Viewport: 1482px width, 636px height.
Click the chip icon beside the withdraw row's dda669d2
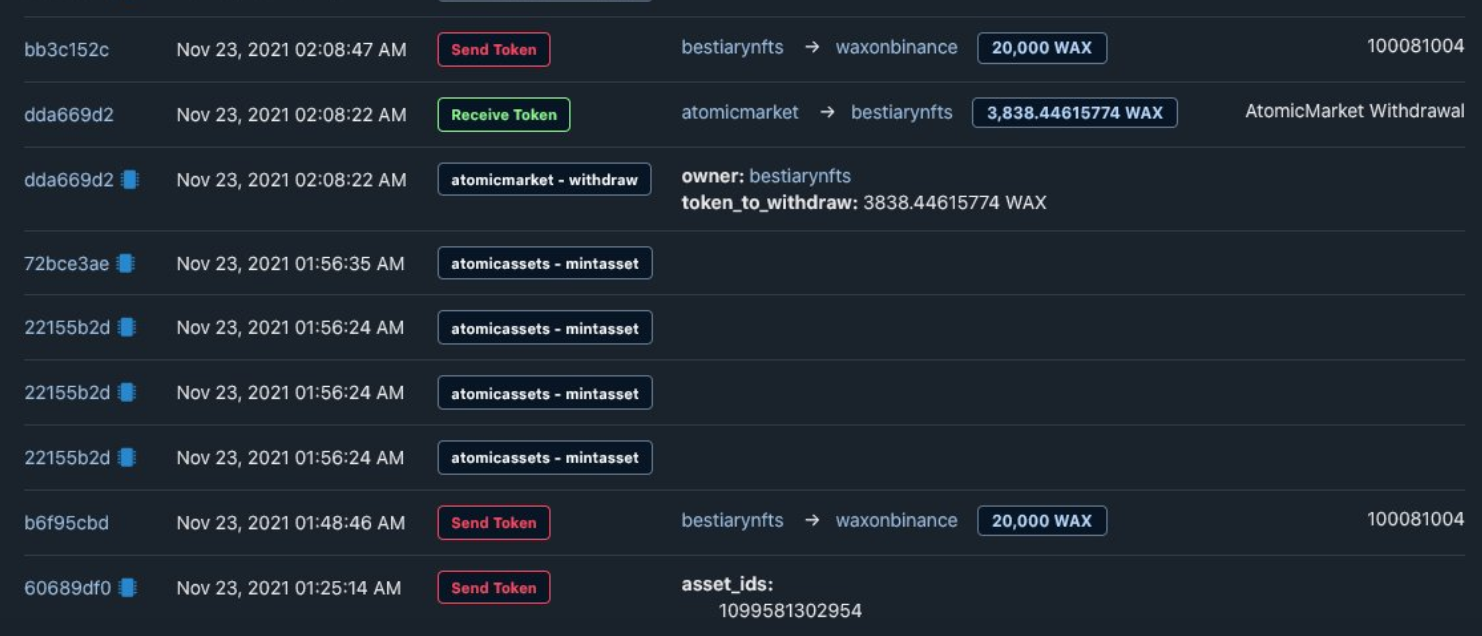pyautogui.click(x=129, y=180)
